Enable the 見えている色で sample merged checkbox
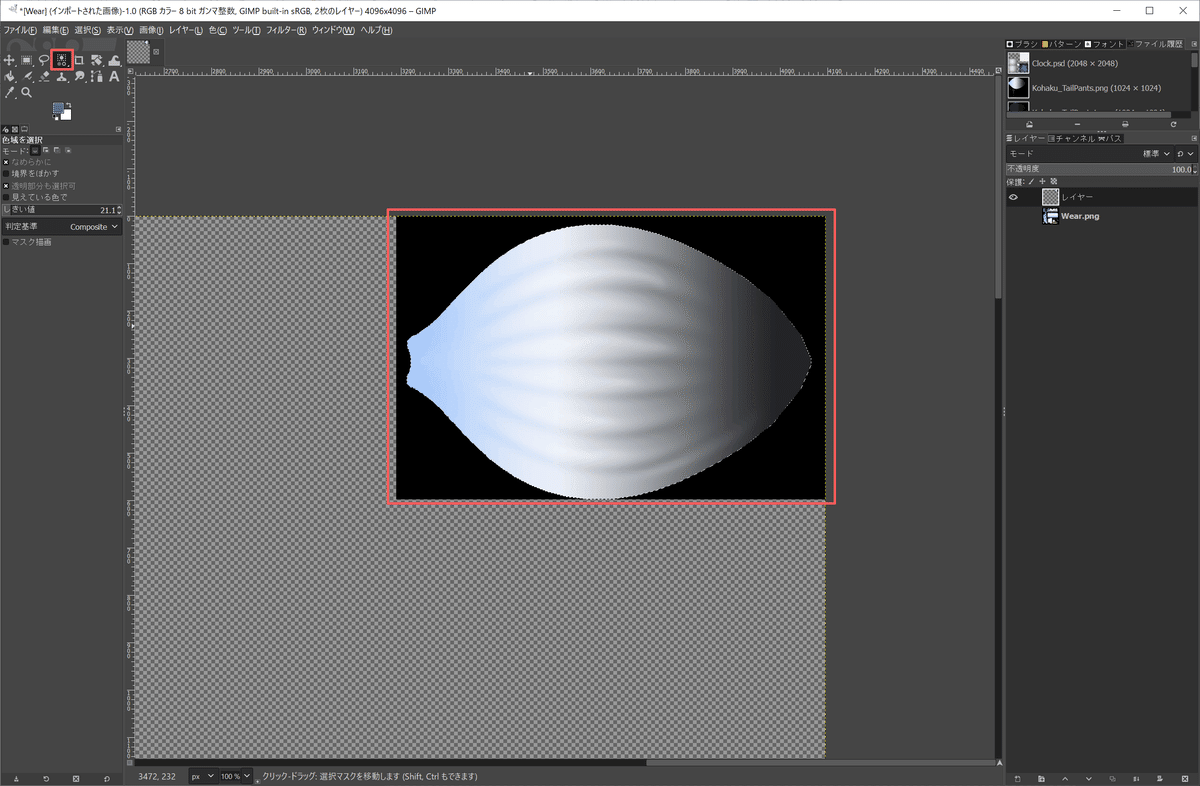 click(x=6, y=198)
